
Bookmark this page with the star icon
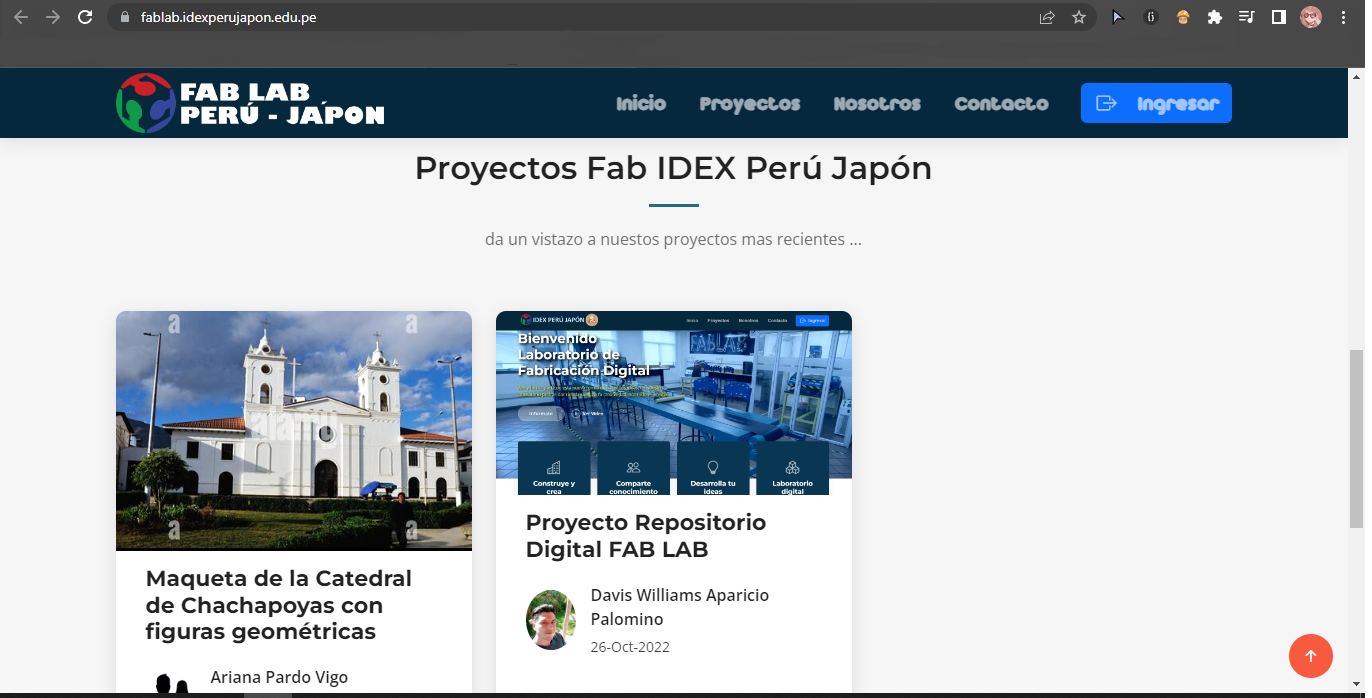(1078, 17)
